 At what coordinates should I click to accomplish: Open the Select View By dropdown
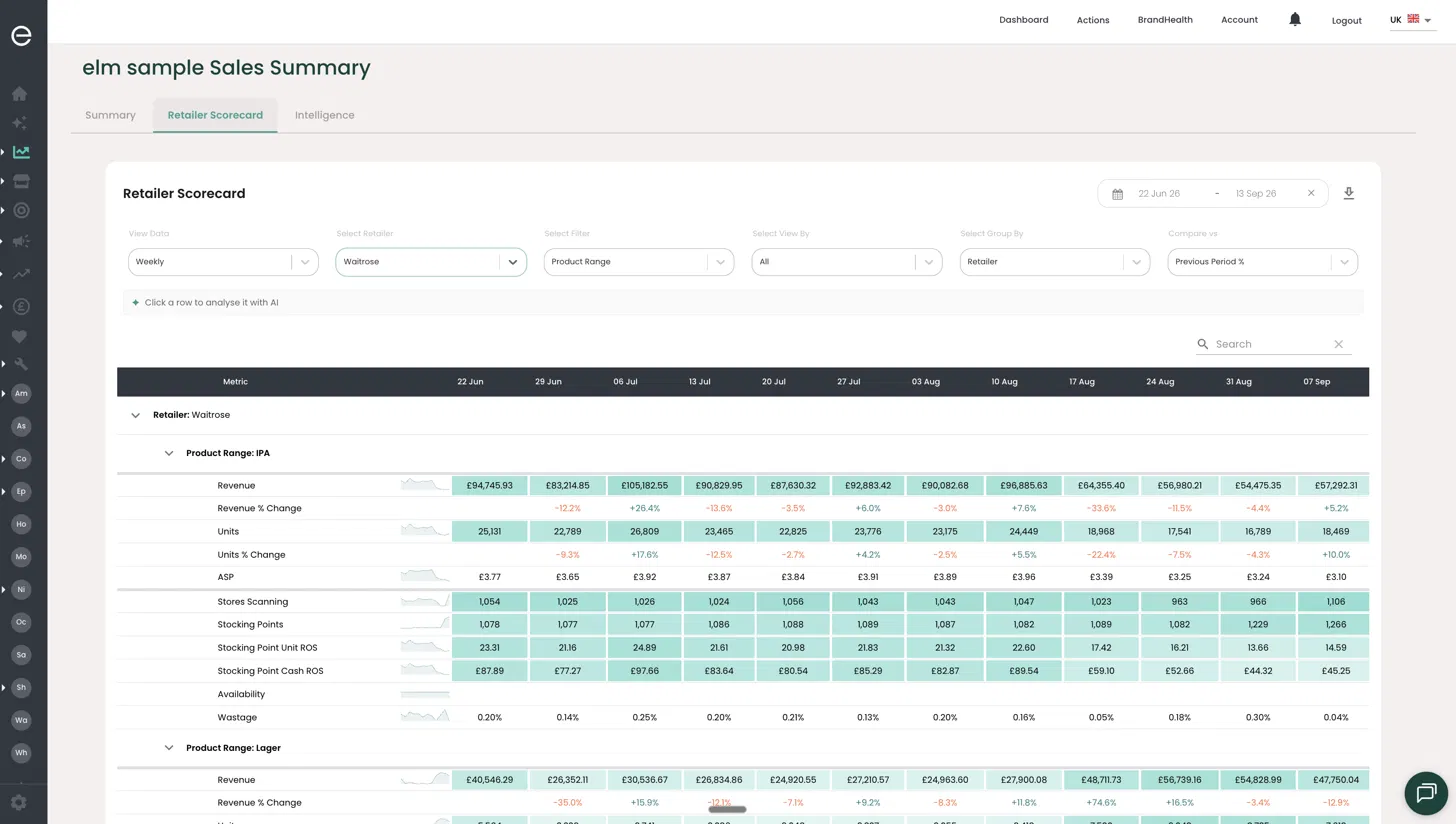tap(847, 262)
